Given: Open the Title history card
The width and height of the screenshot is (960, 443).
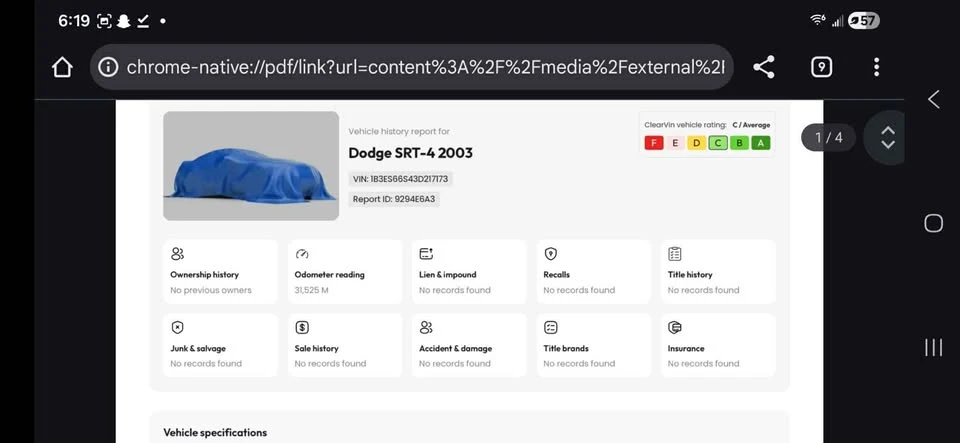Looking at the screenshot, I should [718, 272].
